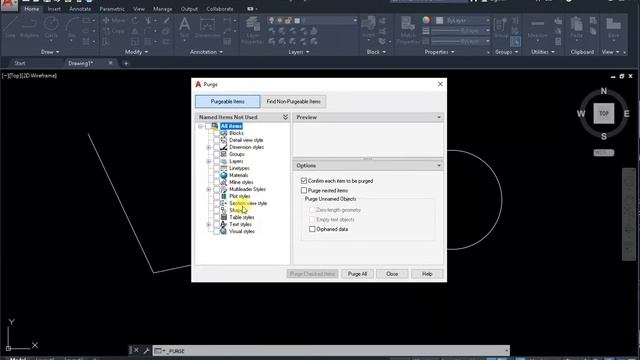This screenshot has width=640, height=360.
Task: Click the N compass direction on ViewCube
Action: click(604, 91)
